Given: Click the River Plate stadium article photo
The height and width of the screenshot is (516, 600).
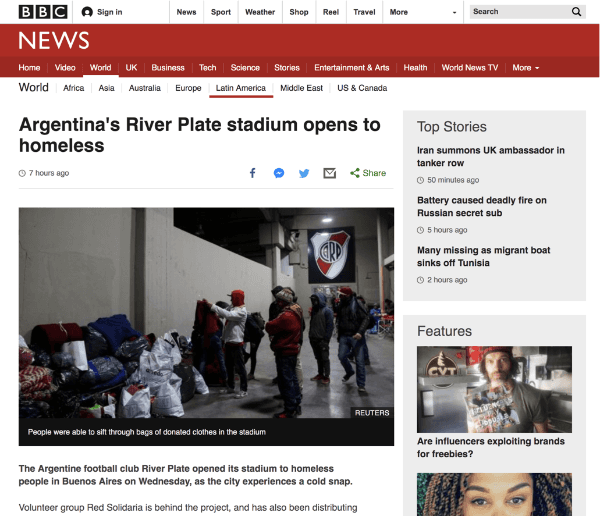Looking at the screenshot, I should [x=206, y=313].
